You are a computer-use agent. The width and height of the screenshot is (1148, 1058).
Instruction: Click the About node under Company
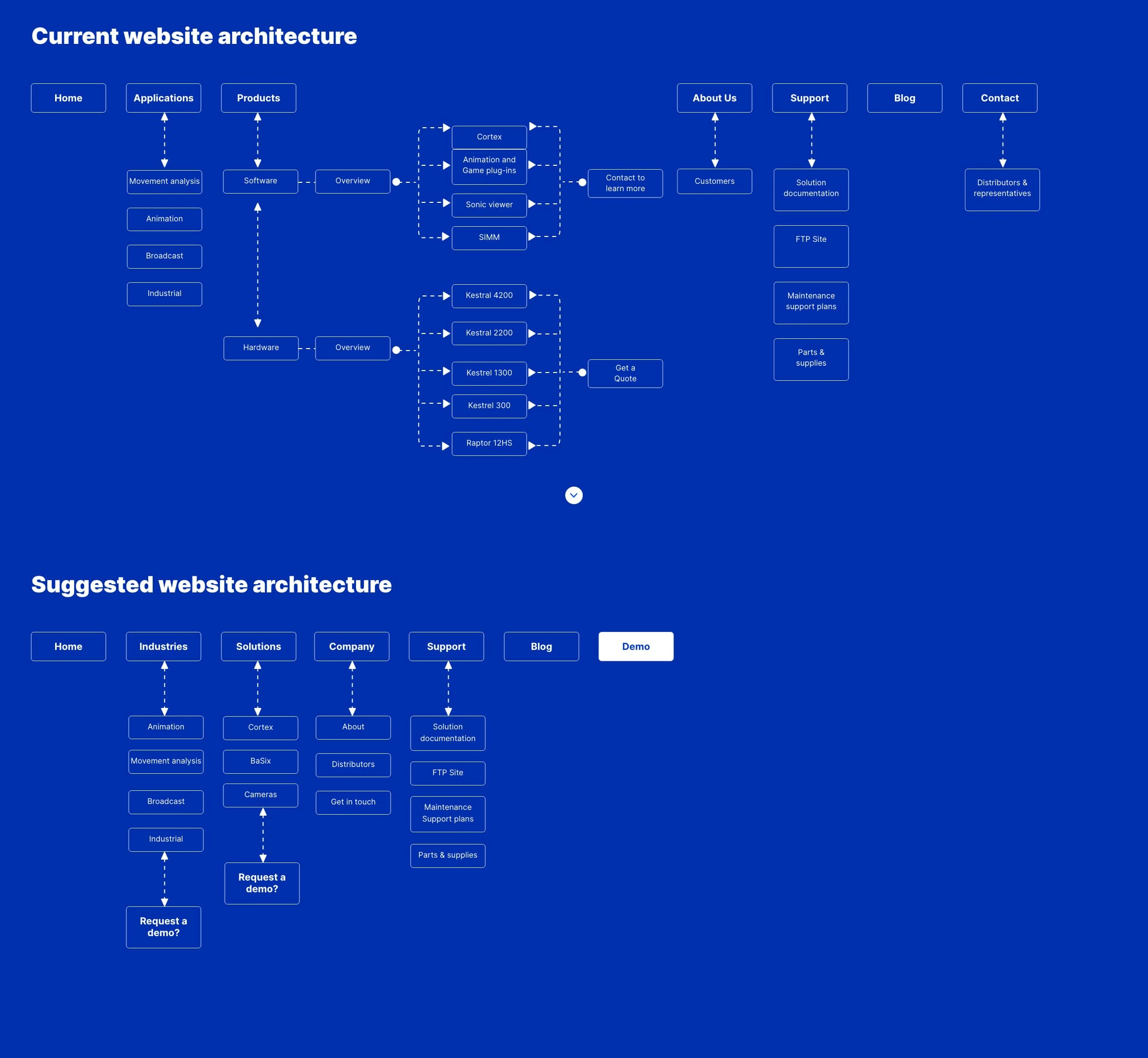coord(352,726)
